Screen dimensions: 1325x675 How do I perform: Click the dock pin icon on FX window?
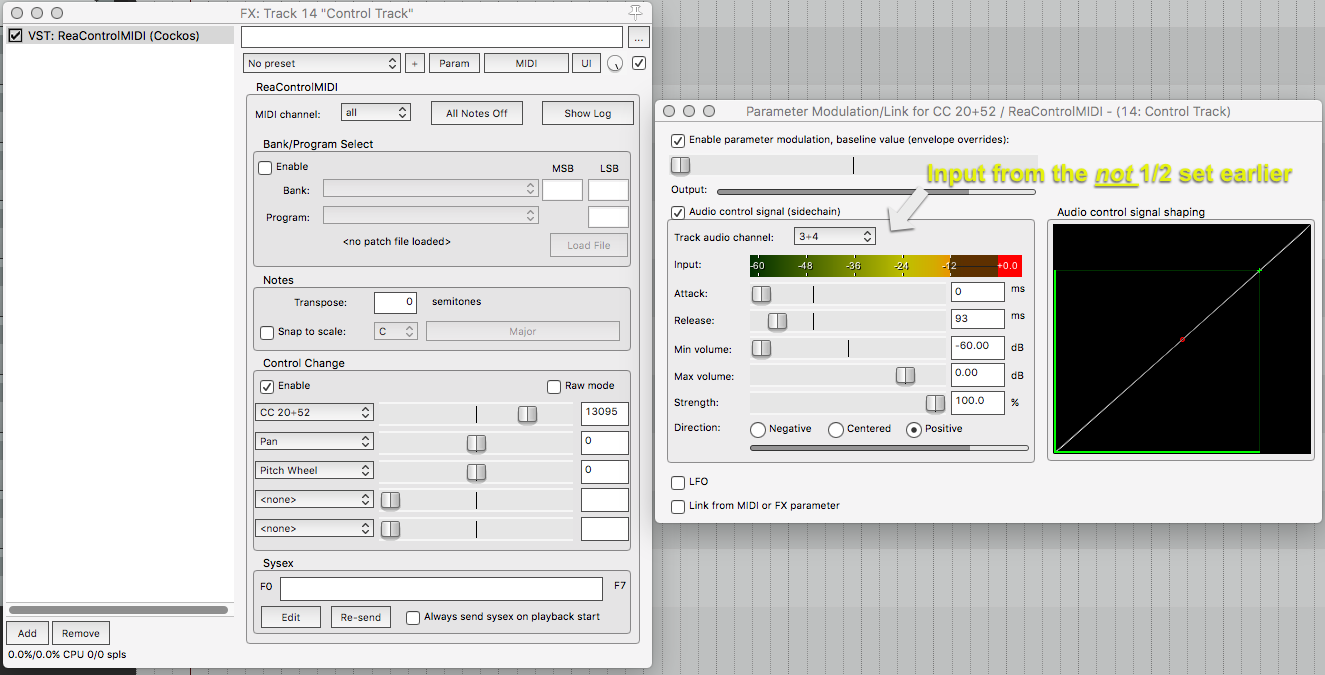634,12
